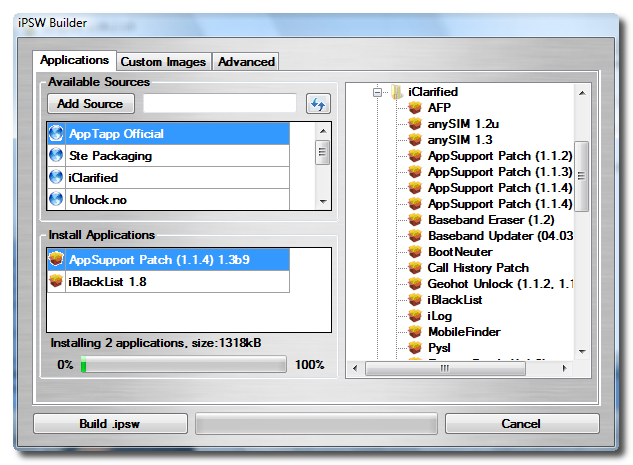
Task: Click the sources list scrollbar thumb
Action: click(x=322, y=152)
